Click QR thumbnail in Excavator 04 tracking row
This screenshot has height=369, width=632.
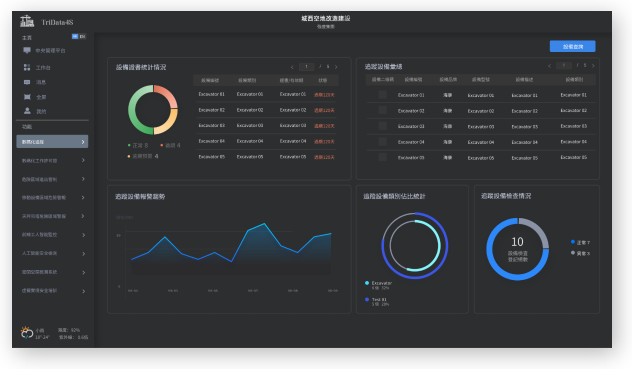(x=383, y=142)
